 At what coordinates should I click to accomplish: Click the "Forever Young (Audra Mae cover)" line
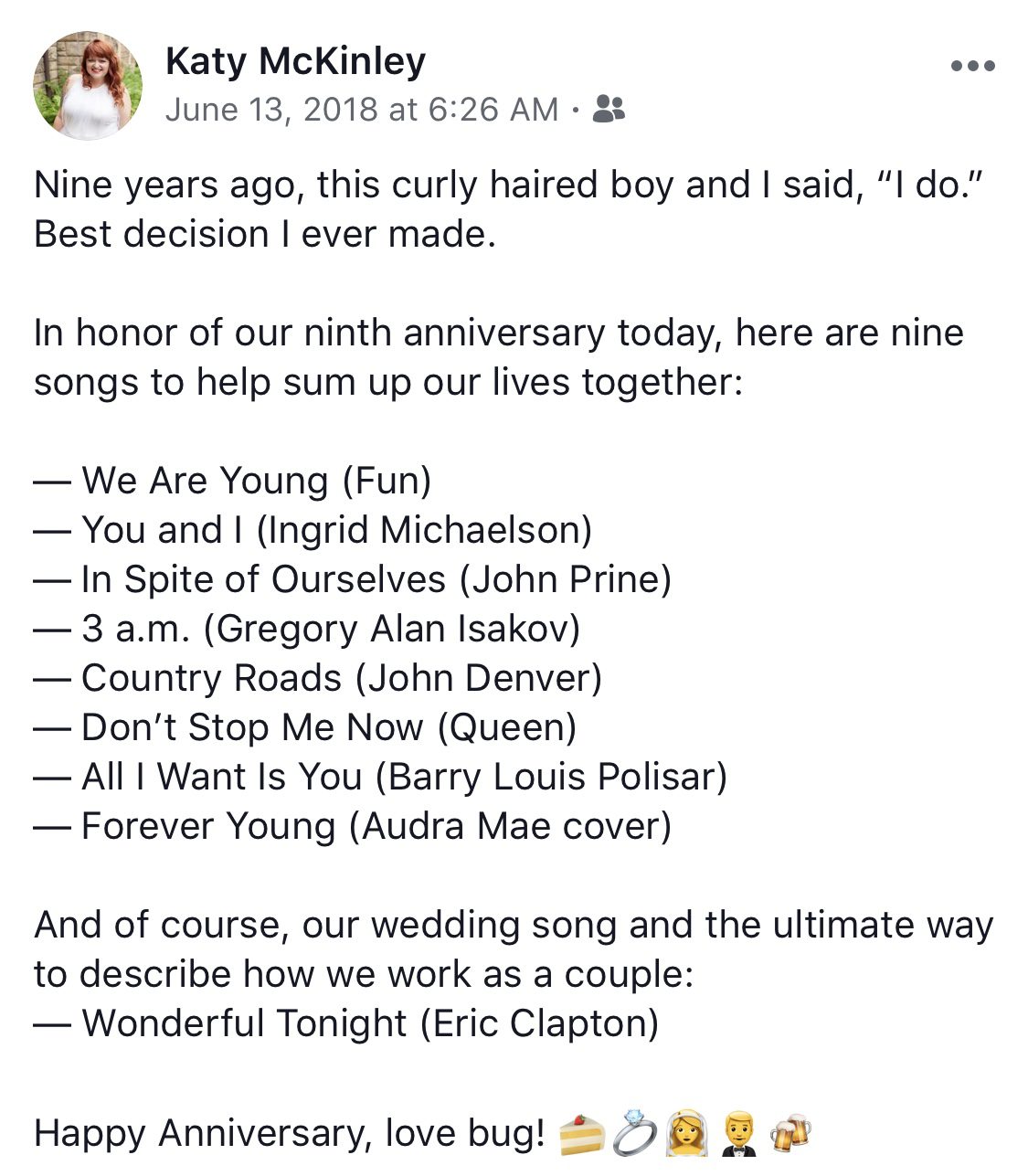point(376,826)
